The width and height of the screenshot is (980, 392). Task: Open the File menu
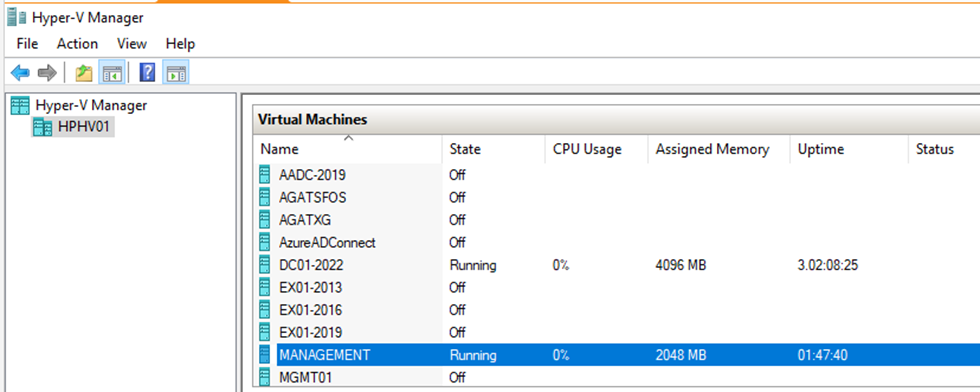tap(28, 44)
